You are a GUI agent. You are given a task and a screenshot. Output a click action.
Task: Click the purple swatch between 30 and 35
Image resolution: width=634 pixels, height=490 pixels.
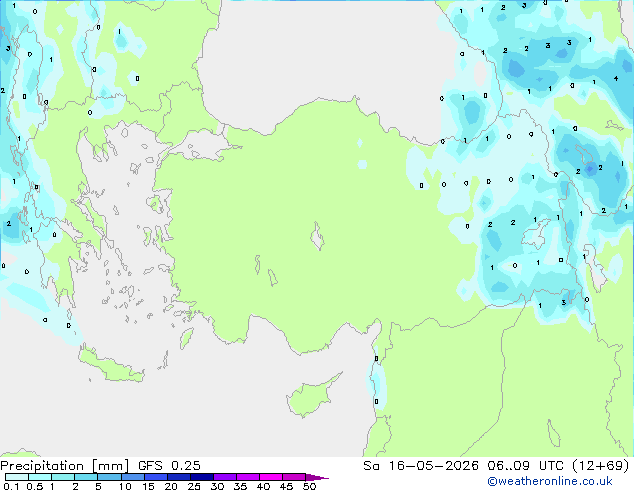(225, 477)
